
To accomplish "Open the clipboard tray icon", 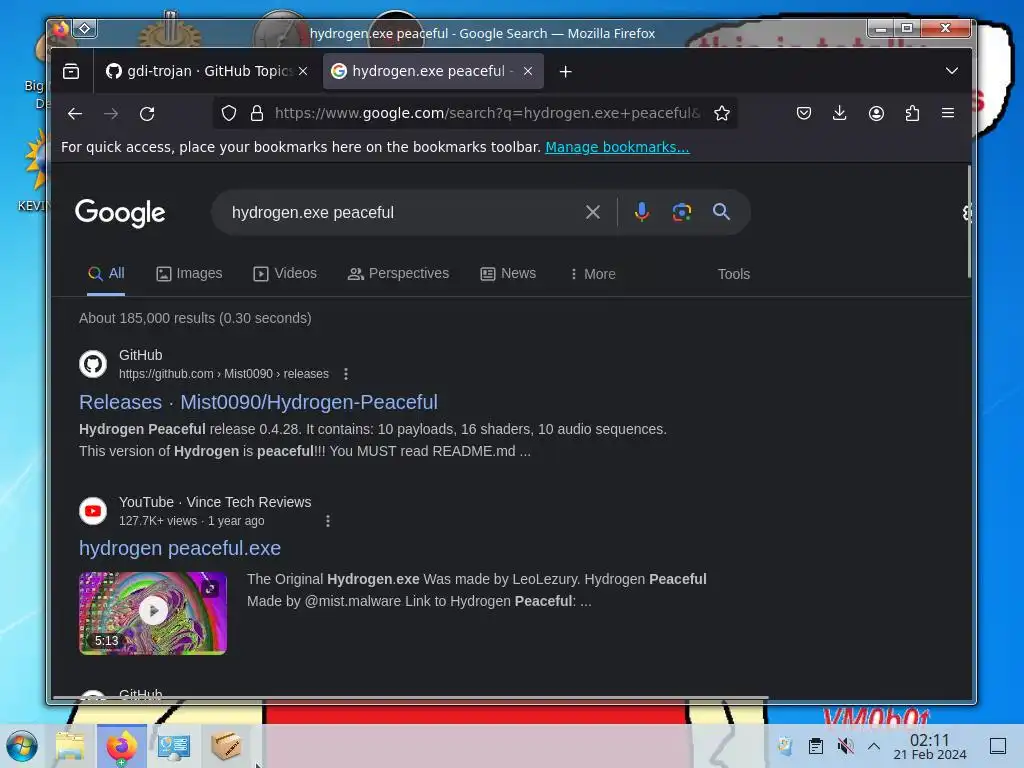I will [816, 746].
